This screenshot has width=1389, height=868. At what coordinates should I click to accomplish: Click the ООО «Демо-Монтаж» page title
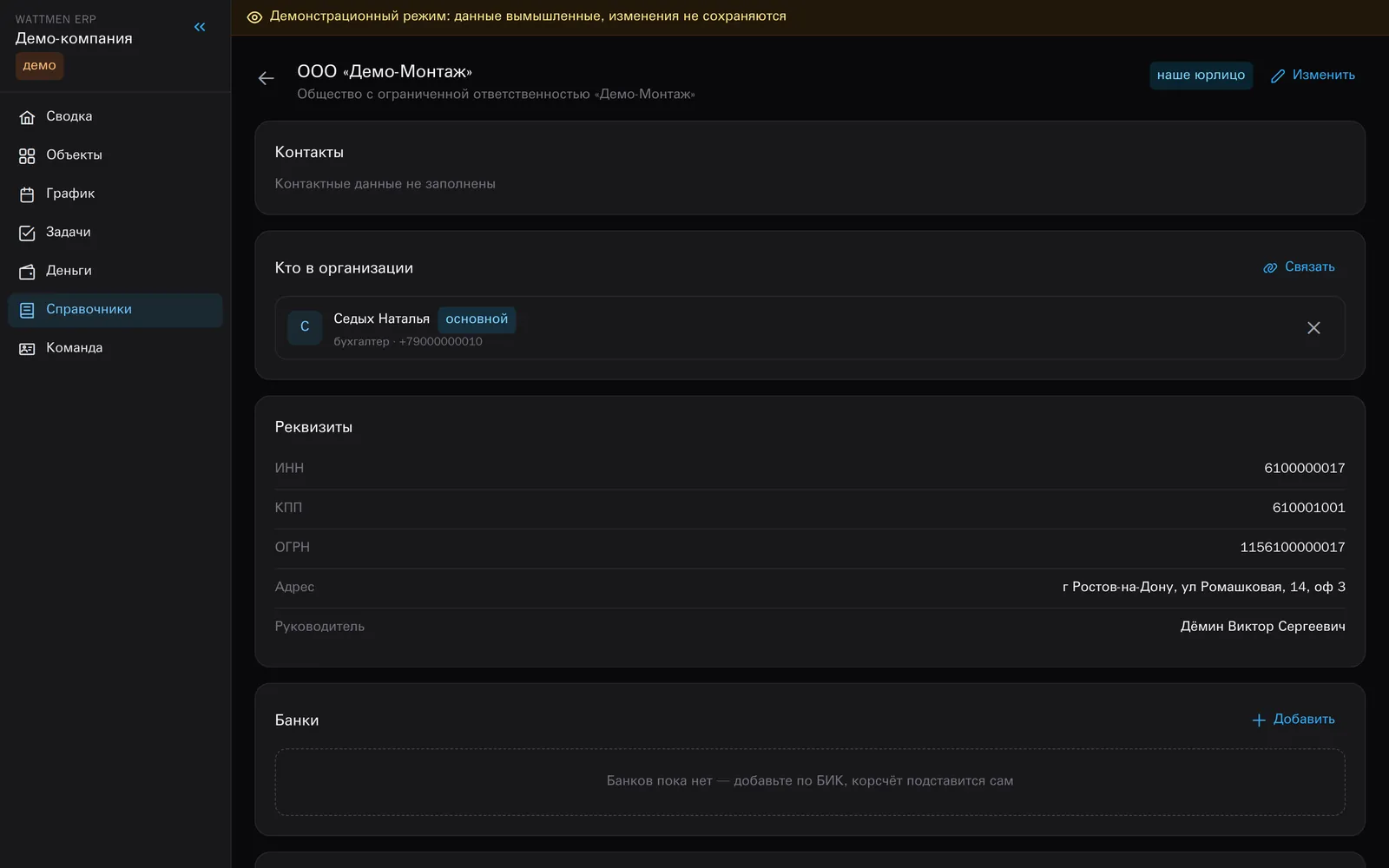click(x=385, y=72)
